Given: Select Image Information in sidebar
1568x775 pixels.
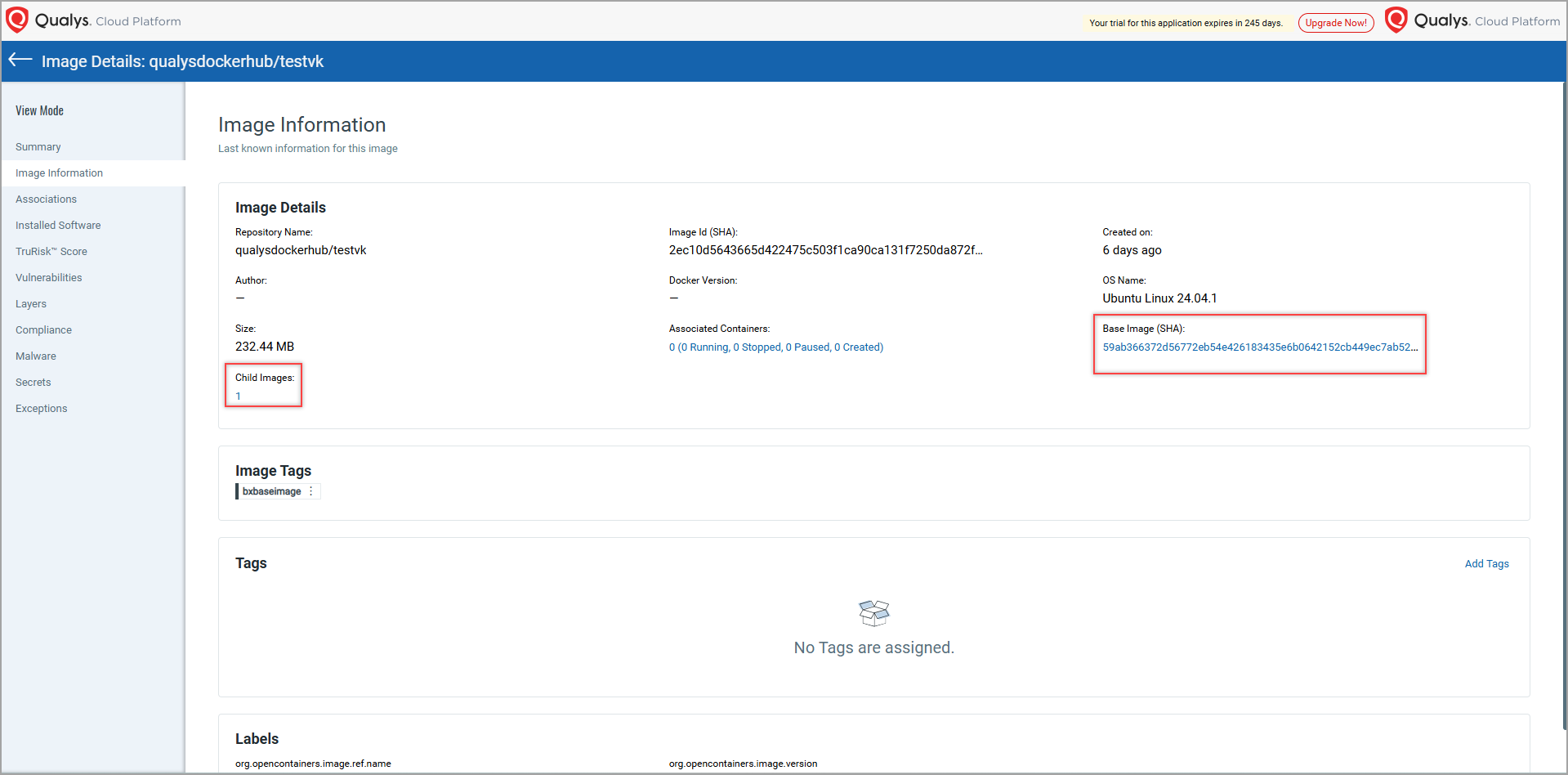Looking at the screenshot, I should click(59, 173).
